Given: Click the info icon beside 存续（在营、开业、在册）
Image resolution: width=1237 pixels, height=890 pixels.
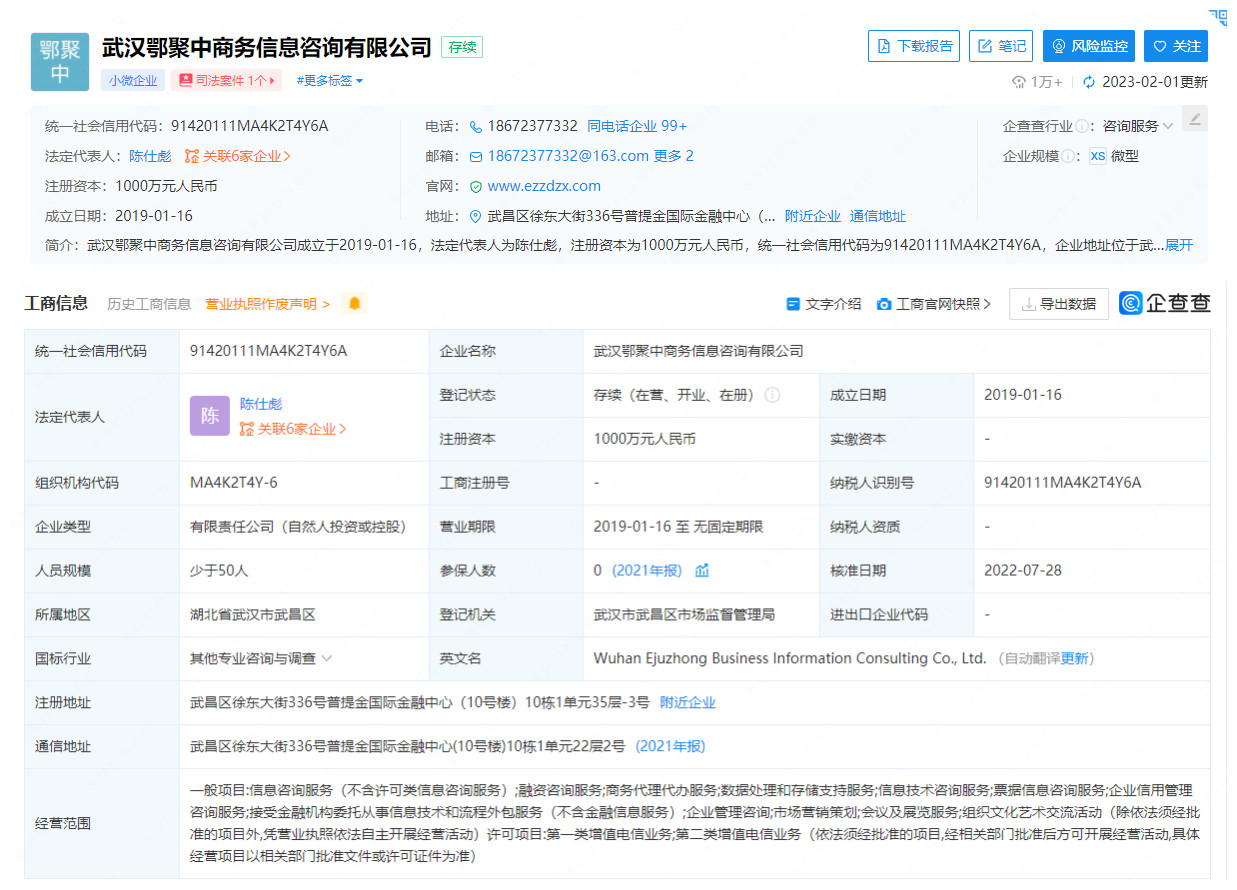Looking at the screenshot, I should (x=772, y=395).
